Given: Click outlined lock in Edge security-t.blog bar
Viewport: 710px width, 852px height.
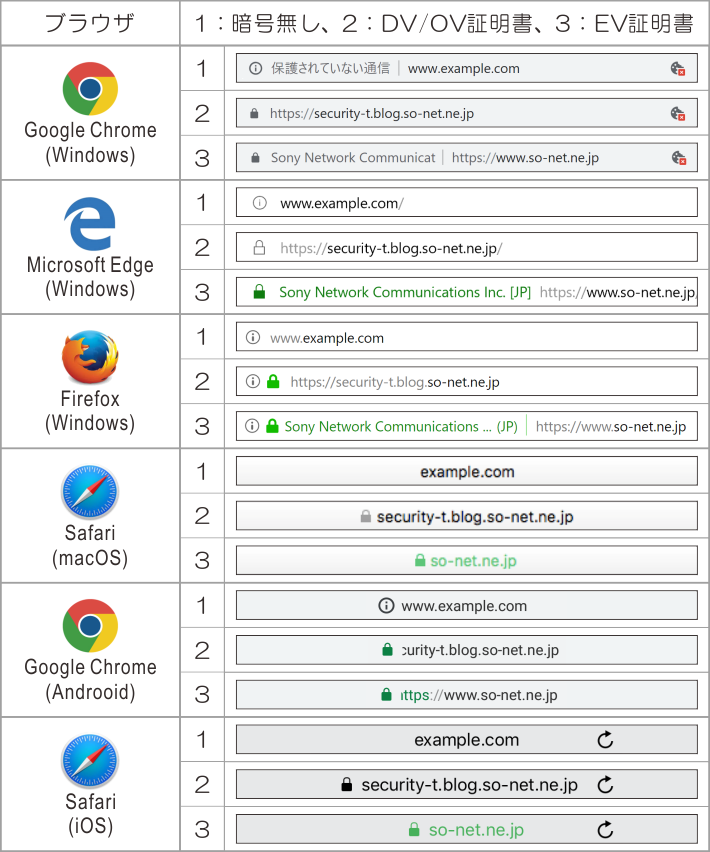Looking at the screenshot, I should [x=259, y=248].
